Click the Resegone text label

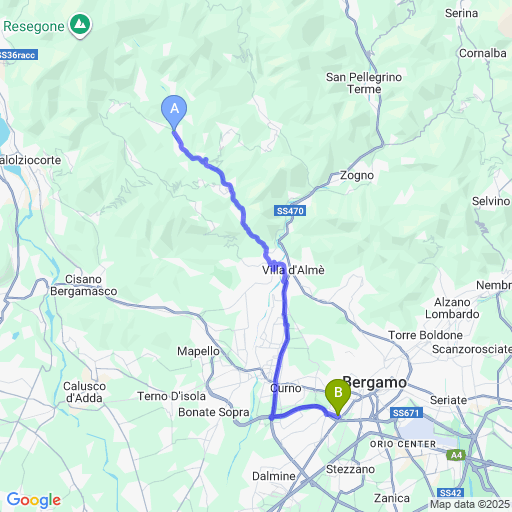[x=34, y=26]
